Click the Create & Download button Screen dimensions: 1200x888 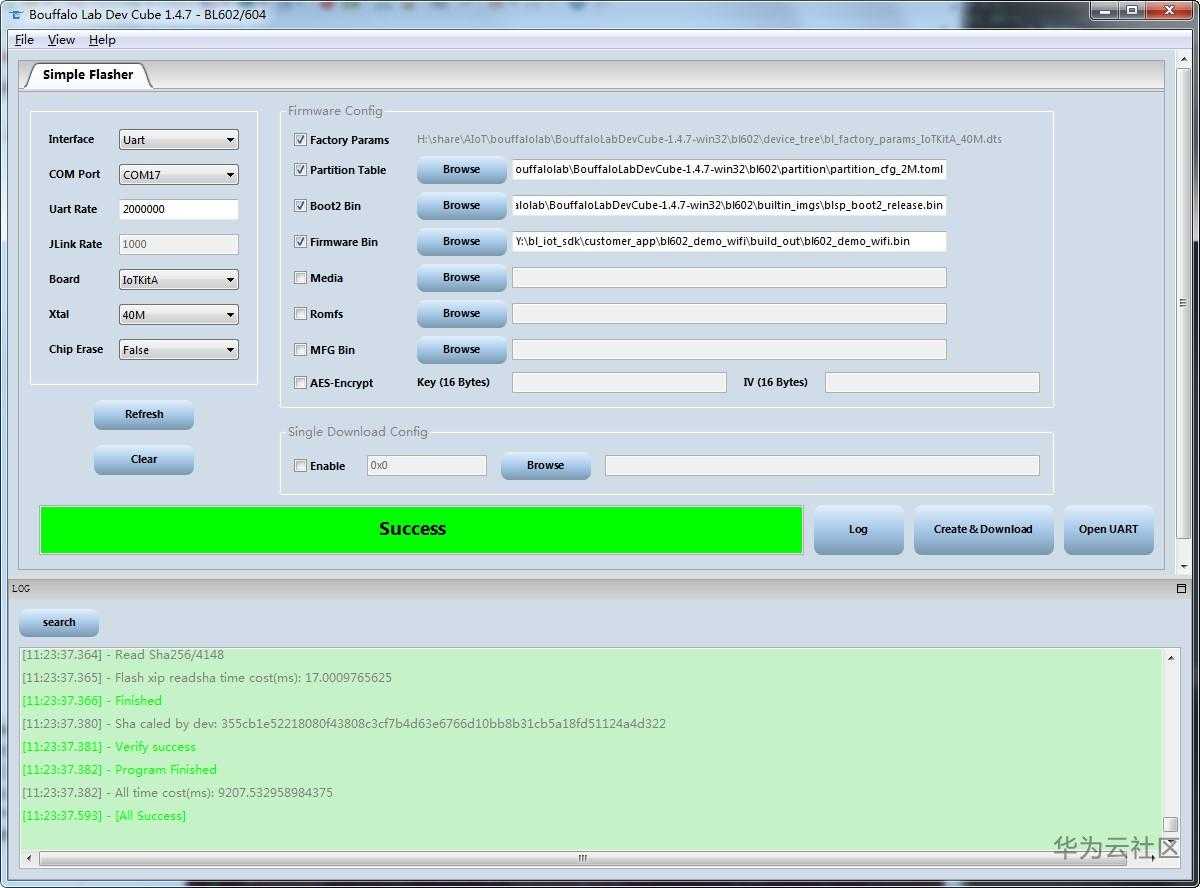pyautogui.click(x=983, y=530)
